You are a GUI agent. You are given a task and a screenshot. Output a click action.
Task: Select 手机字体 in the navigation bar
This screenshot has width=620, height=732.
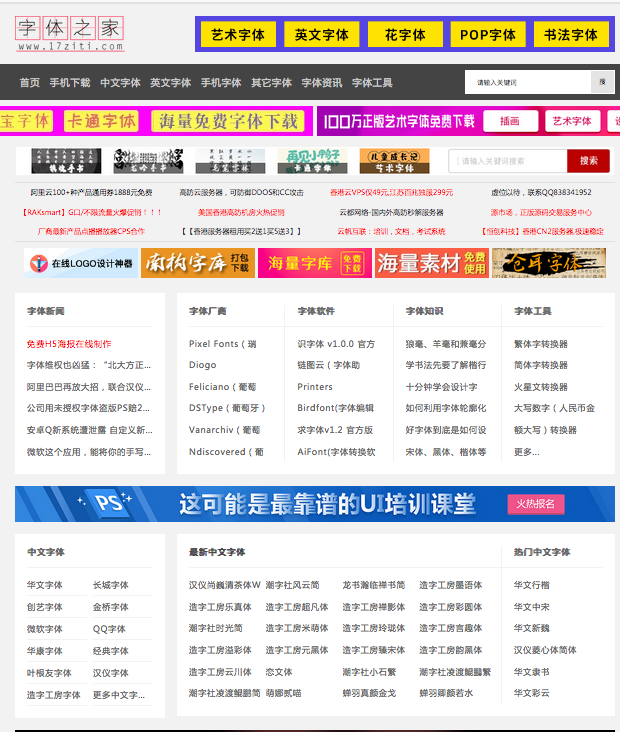click(x=221, y=83)
